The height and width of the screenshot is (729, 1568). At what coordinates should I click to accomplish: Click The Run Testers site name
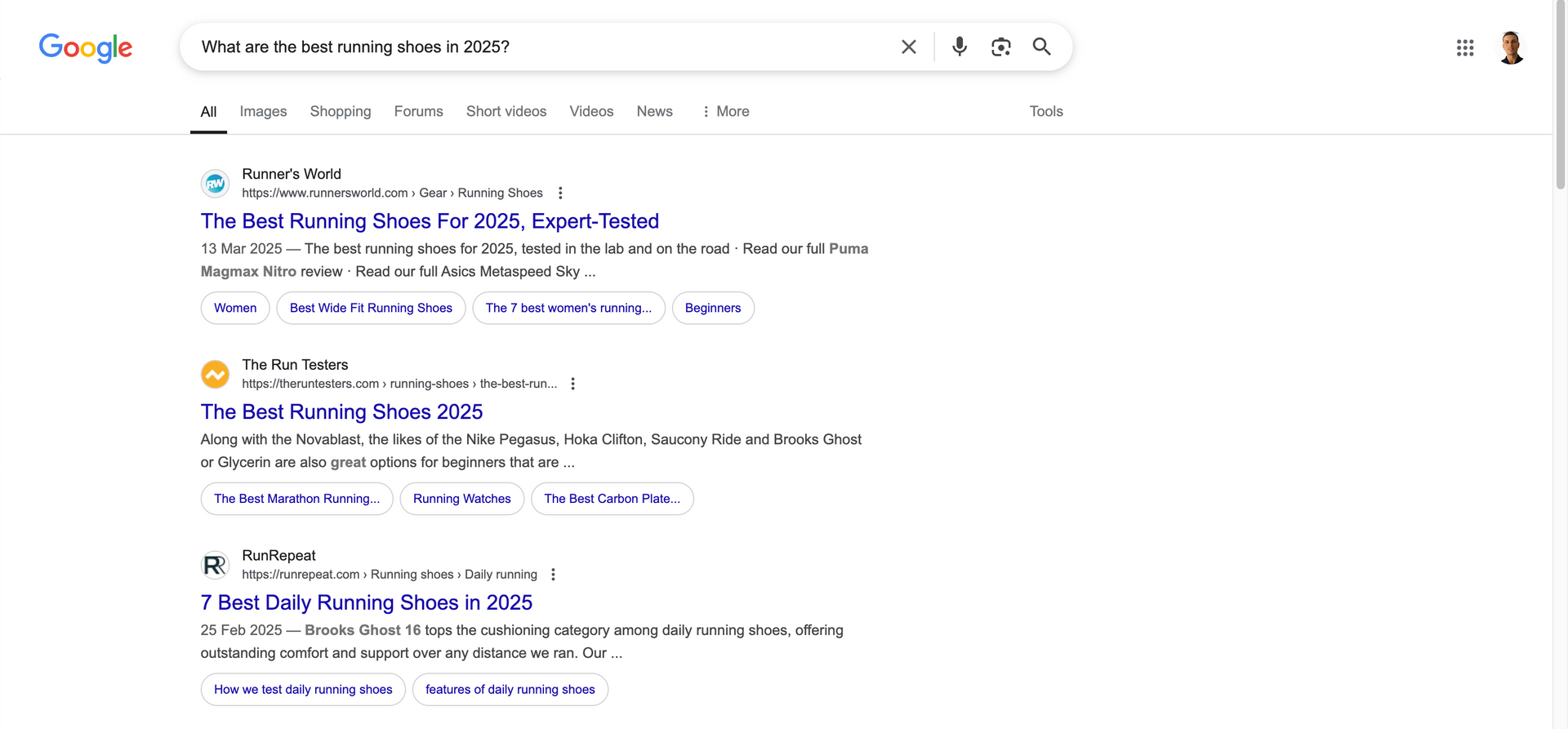pos(295,365)
